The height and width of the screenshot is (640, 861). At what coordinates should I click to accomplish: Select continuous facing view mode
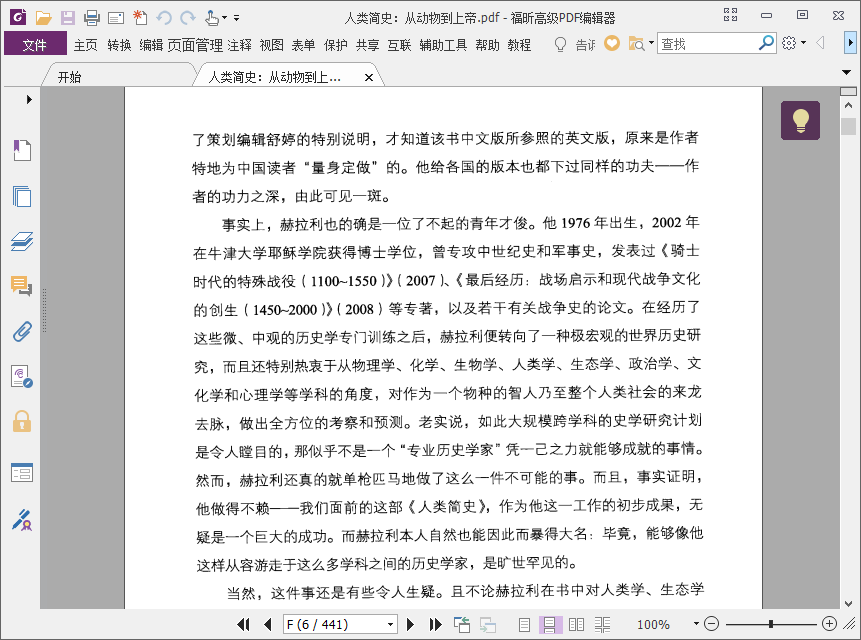pyautogui.click(x=602, y=624)
